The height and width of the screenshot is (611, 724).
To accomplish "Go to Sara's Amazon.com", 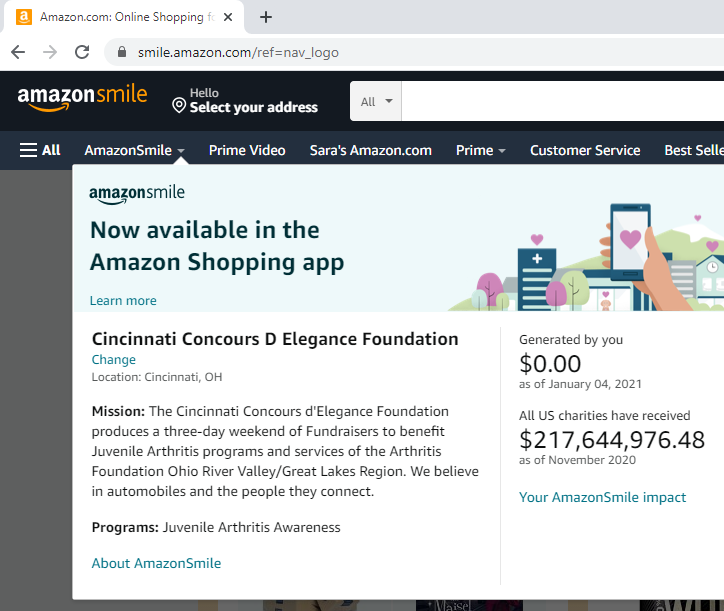I will pyautogui.click(x=370, y=150).
